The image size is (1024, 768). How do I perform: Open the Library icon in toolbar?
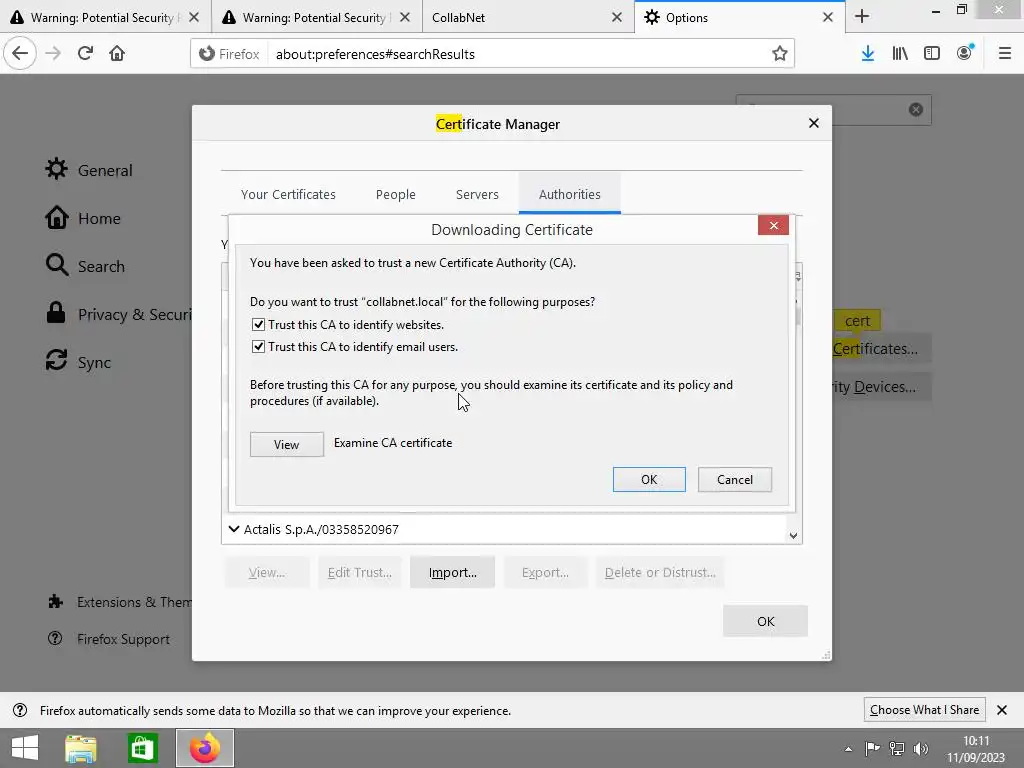(900, 54)
